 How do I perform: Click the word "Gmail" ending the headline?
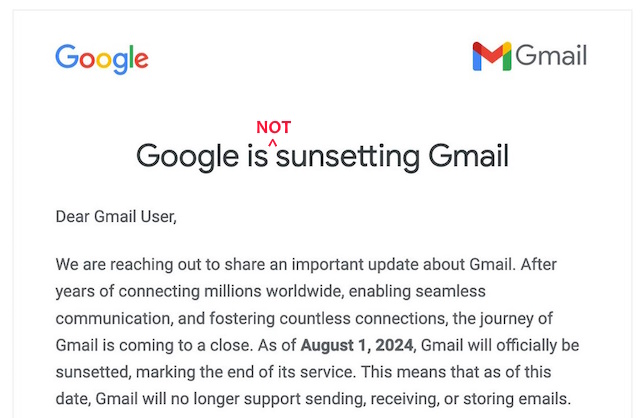tap(468, 157)
